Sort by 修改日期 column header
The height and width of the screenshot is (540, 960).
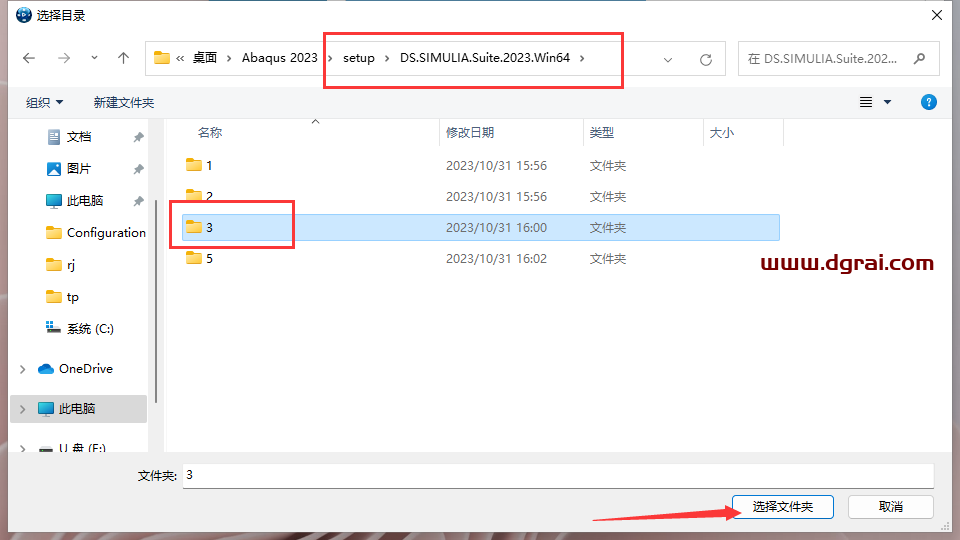point(470,132)
